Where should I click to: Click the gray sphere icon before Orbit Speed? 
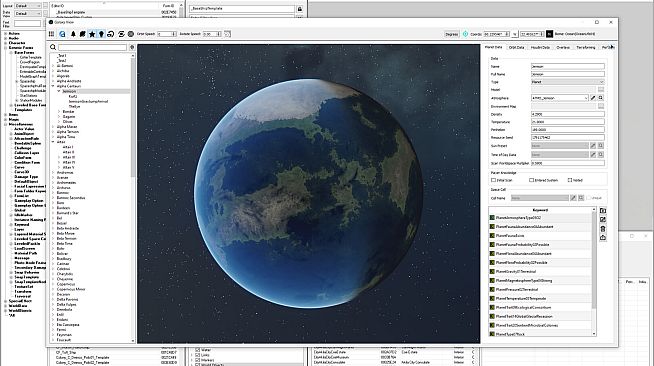tap(131, 34)
